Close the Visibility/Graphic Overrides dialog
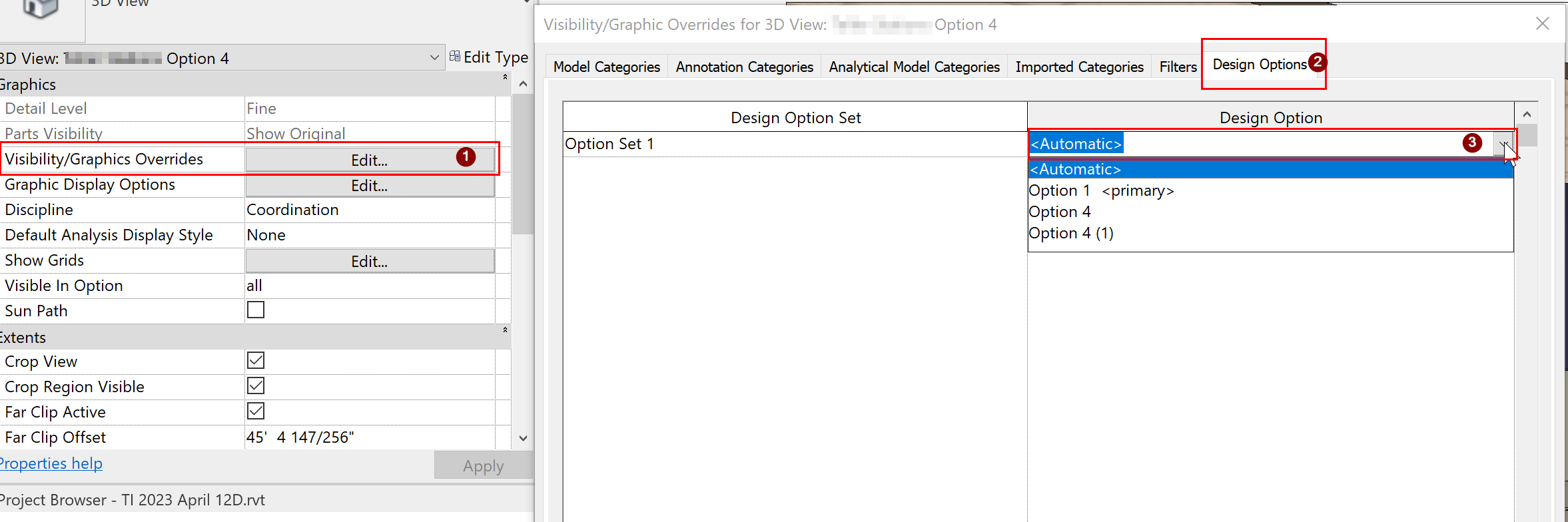 point(1542,24)
